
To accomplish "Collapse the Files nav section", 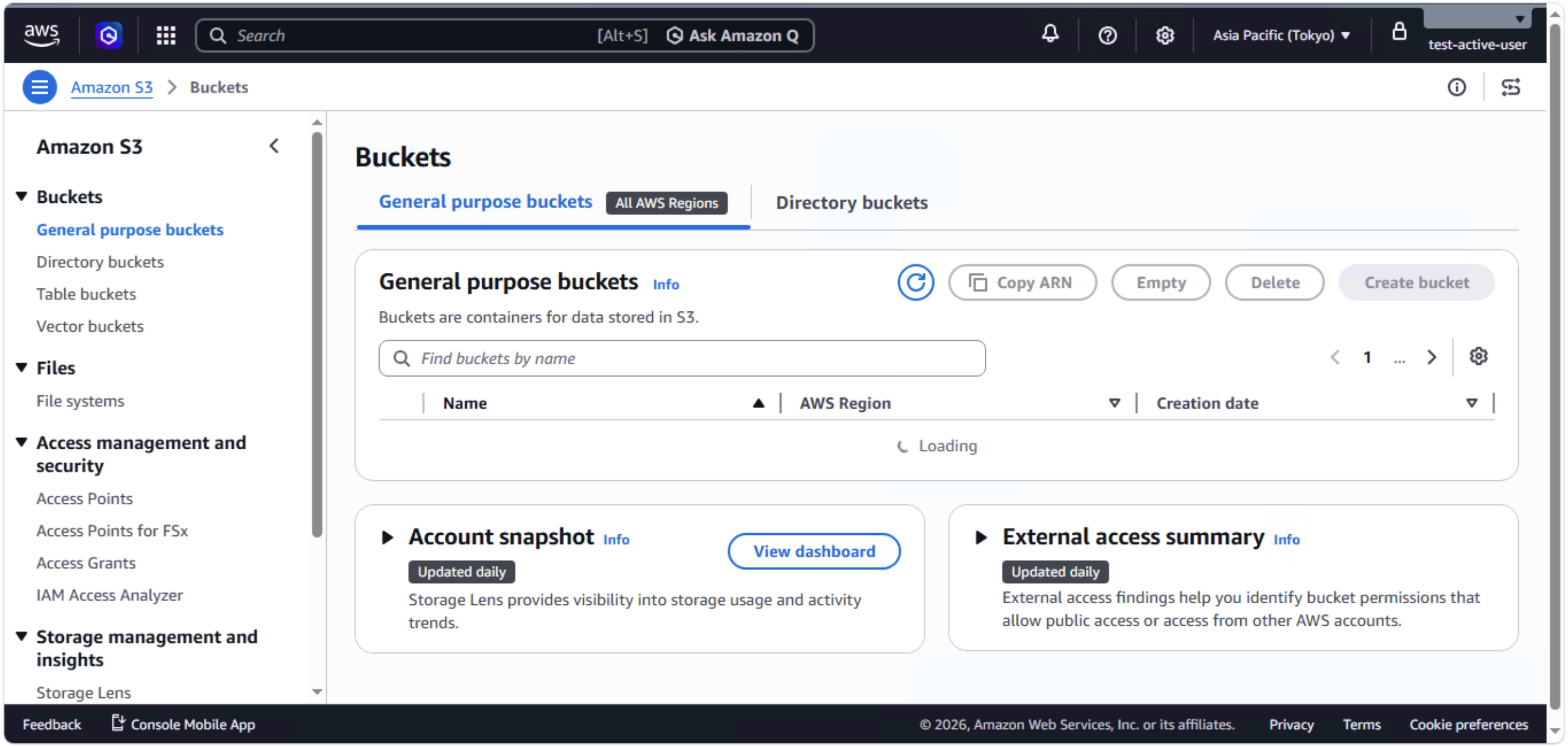I will pos(21,368).
